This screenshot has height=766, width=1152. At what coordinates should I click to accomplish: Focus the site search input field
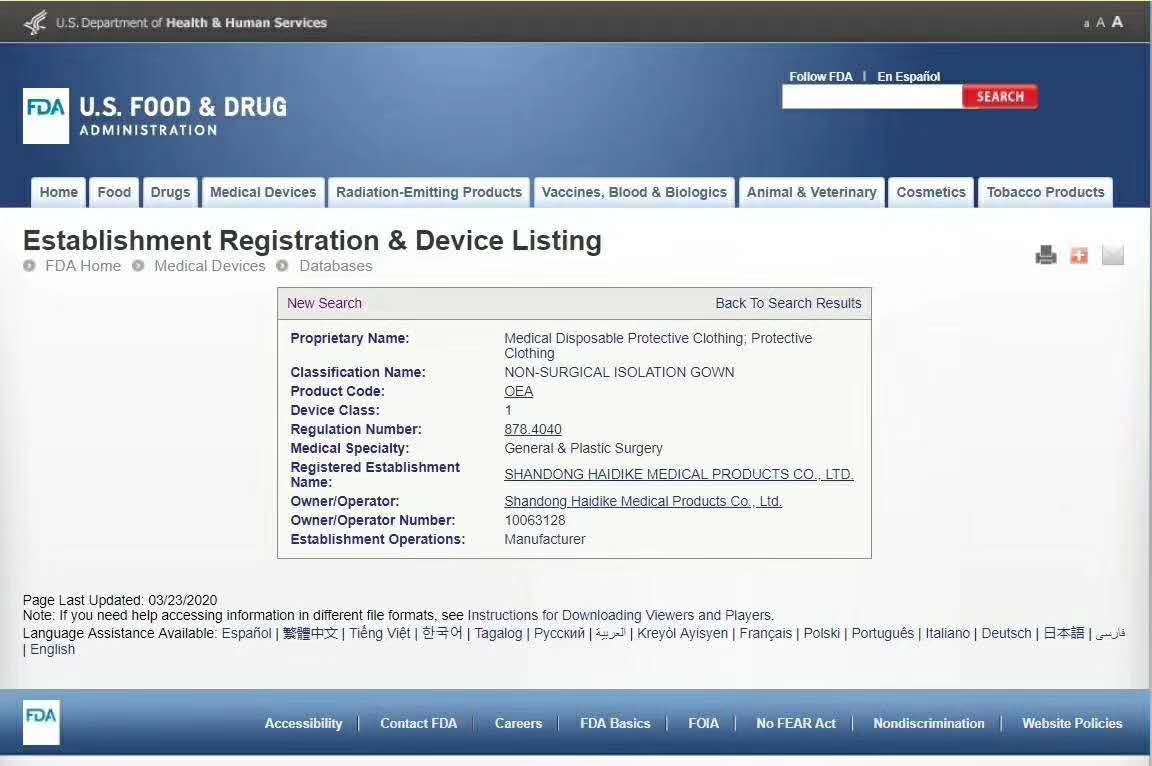[x=872, y=97]
